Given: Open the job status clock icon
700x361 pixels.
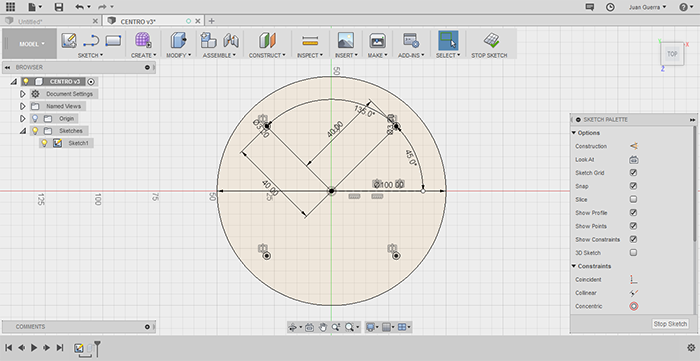Looking at the screenshot, I should [610, 7].
